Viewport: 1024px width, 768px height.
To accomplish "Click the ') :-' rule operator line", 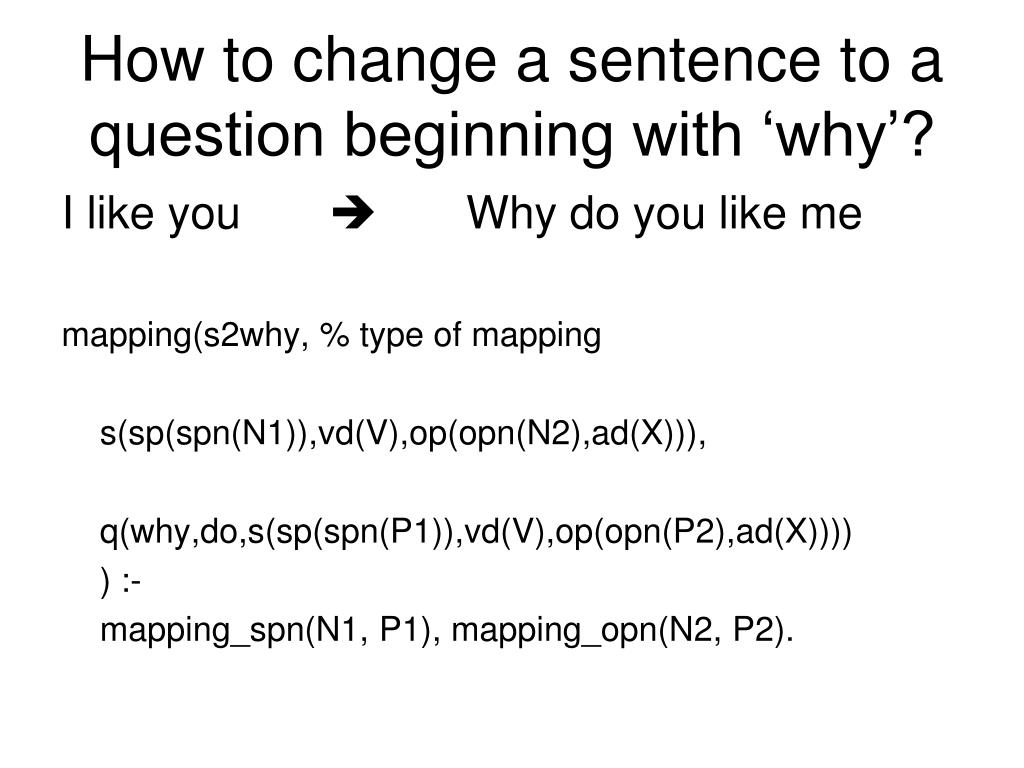I will point(120,581).
